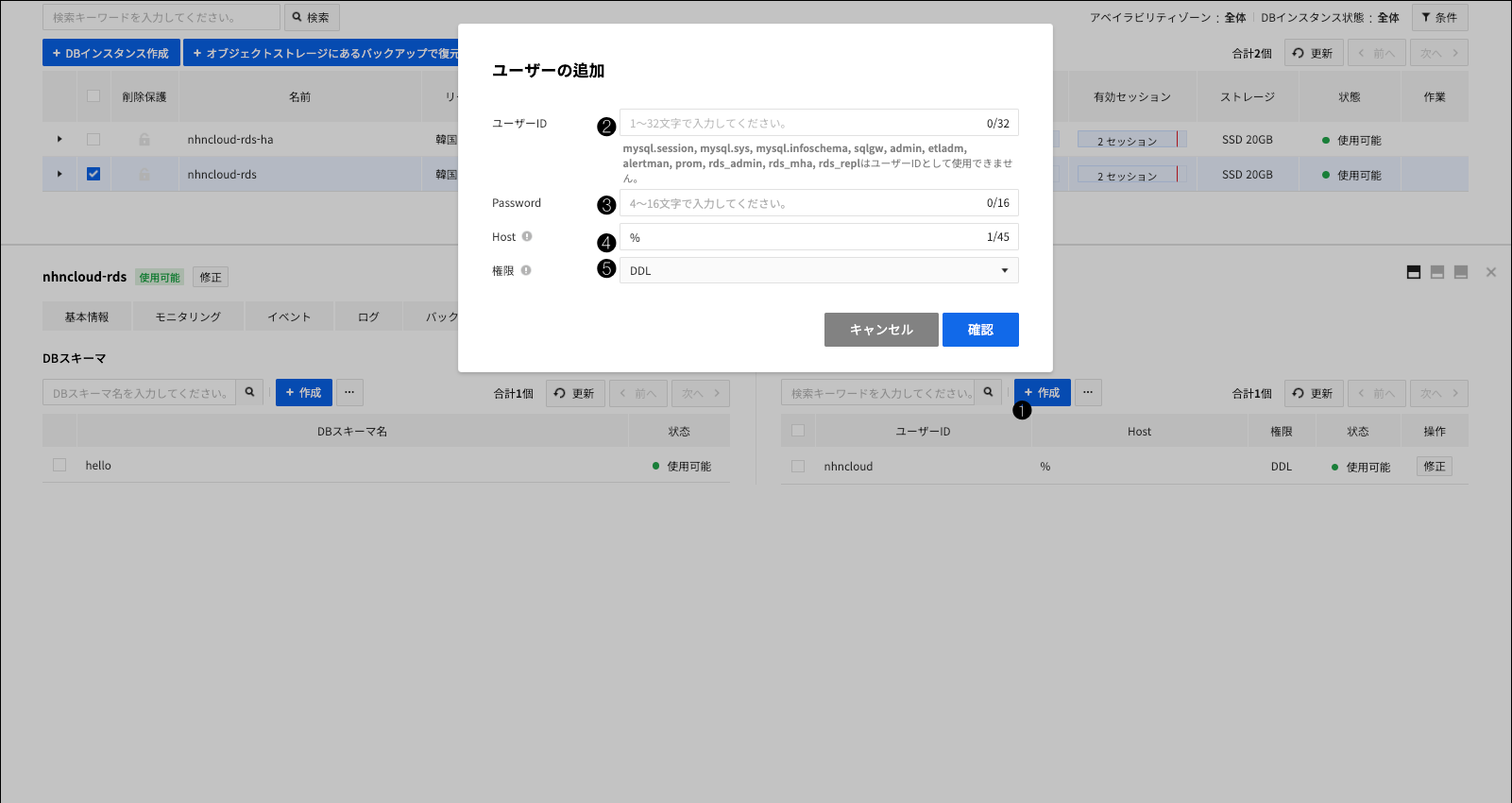Uncheck the nhncloud-rds row checkbox
Image resolution: width=1512 pixels, height=803 pixels.
click(93, 174)
